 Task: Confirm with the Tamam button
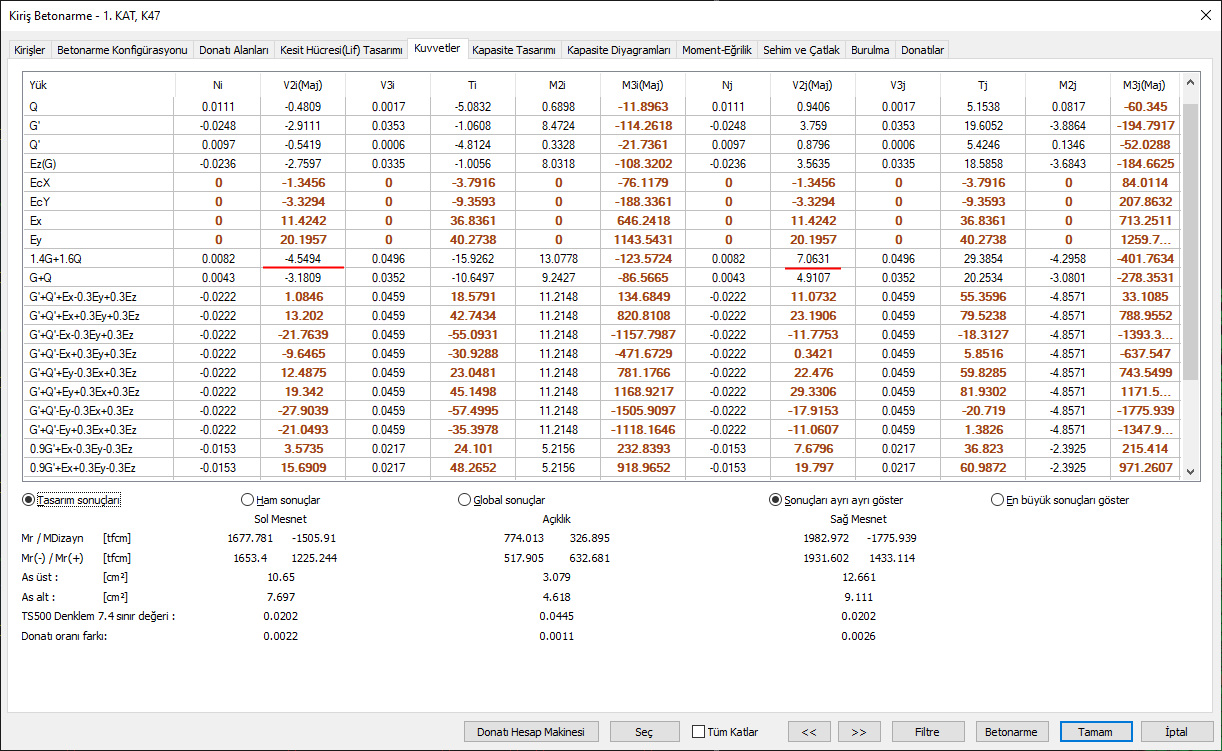(1095, 732)
